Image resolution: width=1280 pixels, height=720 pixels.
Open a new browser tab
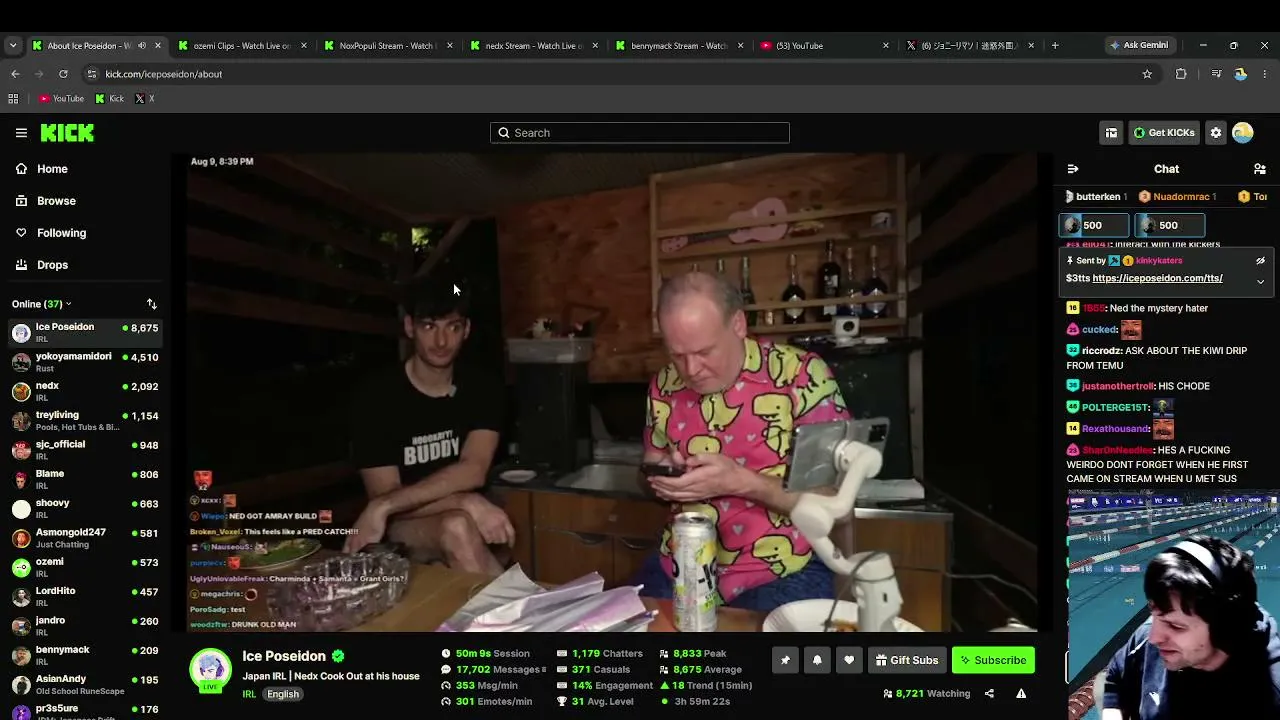point(1055,45)
